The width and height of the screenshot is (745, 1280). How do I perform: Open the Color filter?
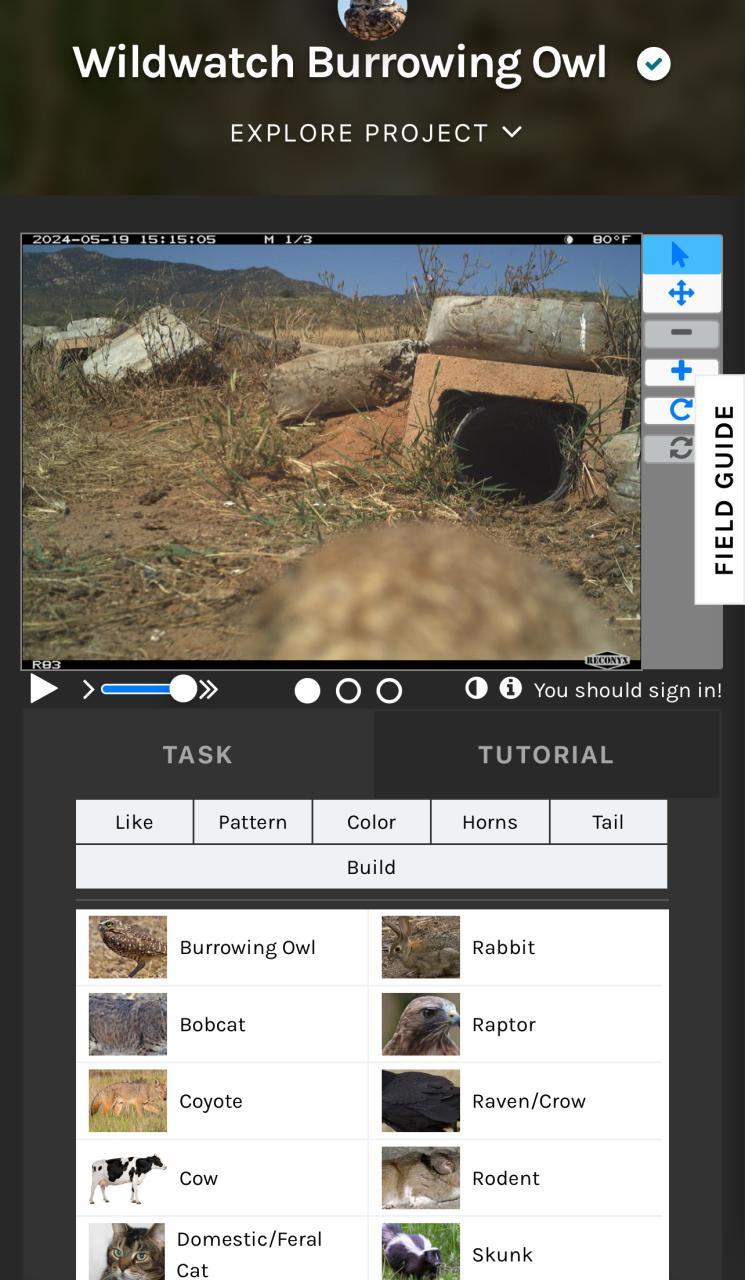[372, 822]
